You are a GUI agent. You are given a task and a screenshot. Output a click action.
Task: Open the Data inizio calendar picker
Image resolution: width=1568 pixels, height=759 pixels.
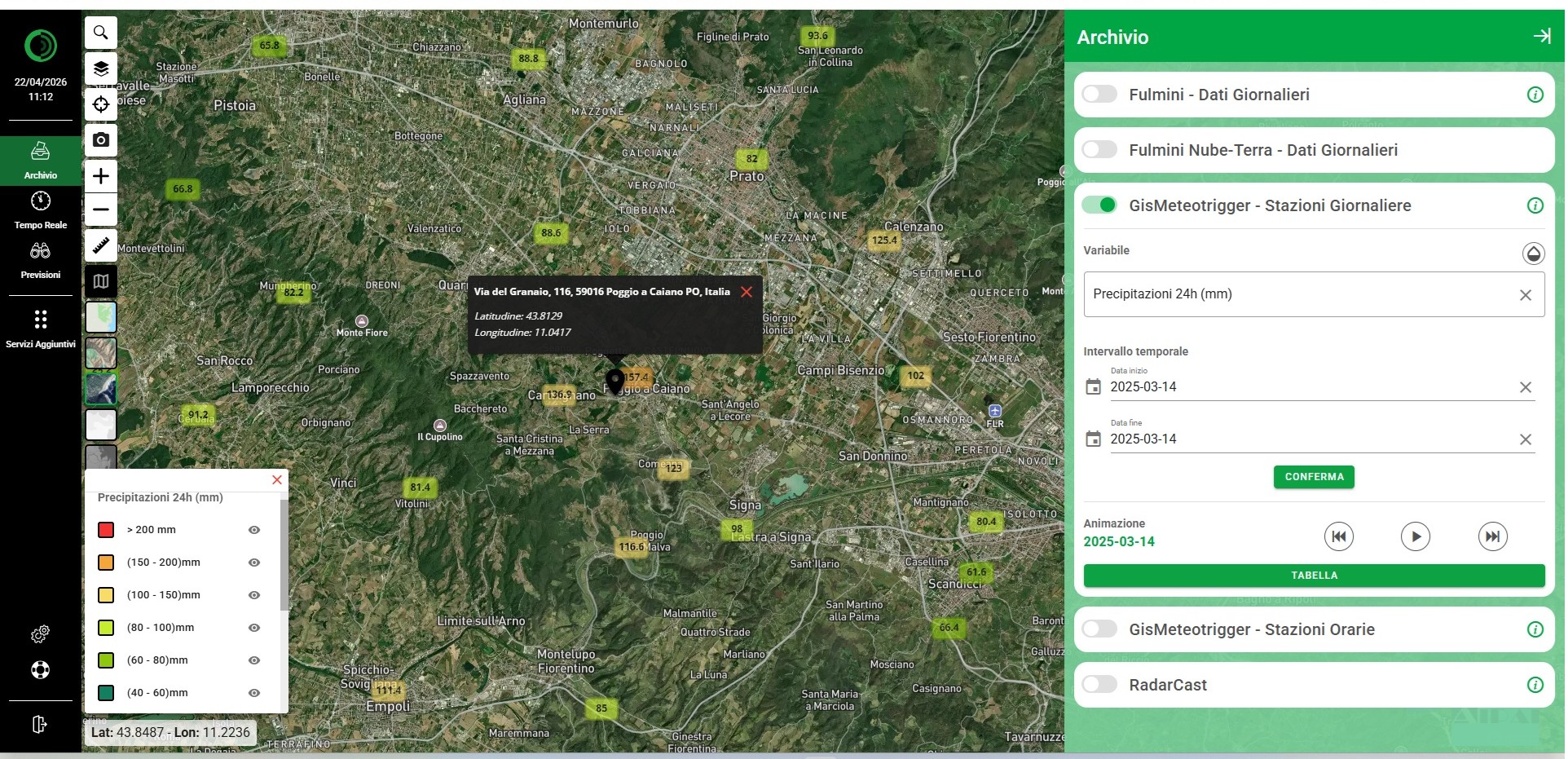click(1094, 387)
